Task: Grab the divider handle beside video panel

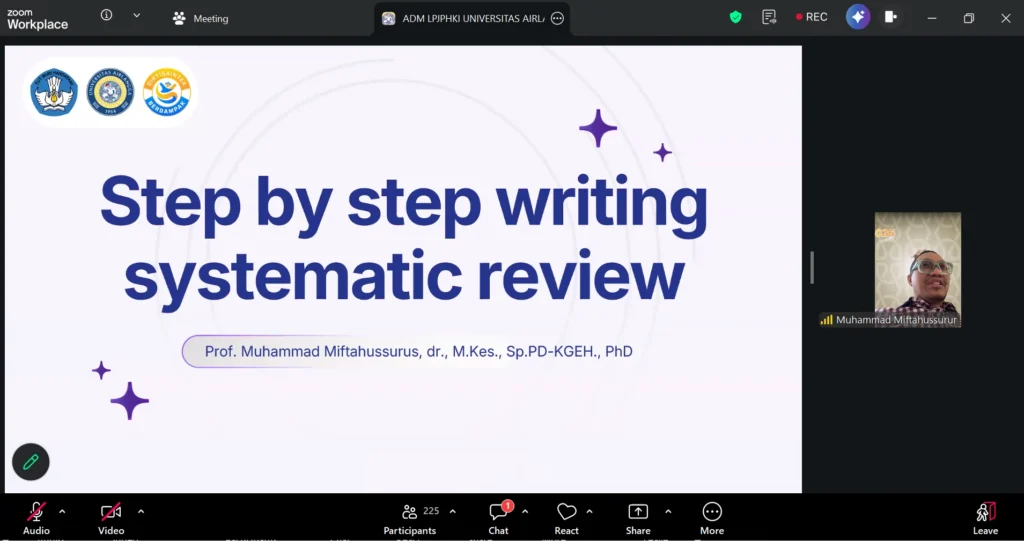Action: [x=812, y=268]
